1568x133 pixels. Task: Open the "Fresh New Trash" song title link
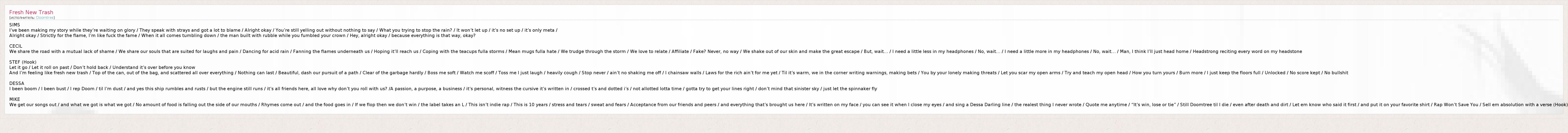tap(31, 12)
